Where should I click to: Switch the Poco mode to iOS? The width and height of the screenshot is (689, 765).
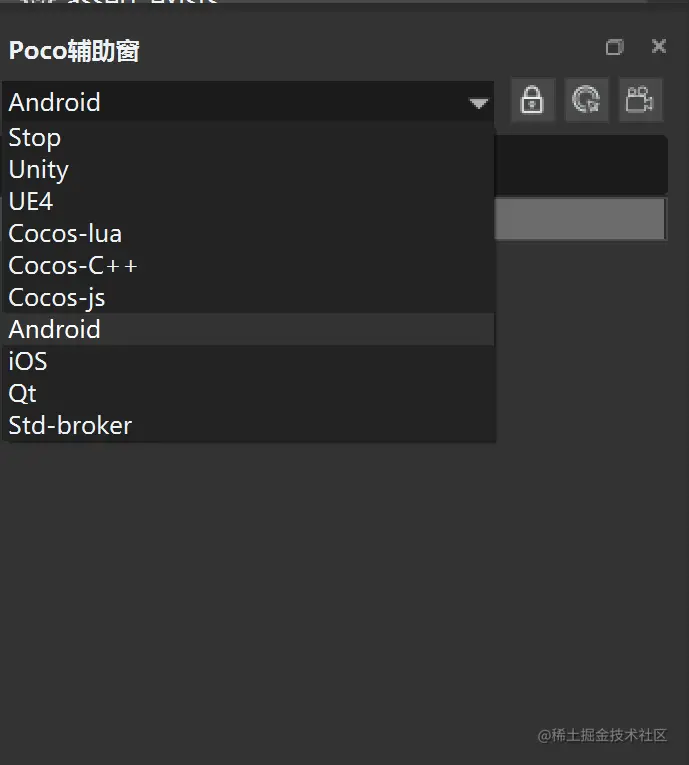point(28,362)
